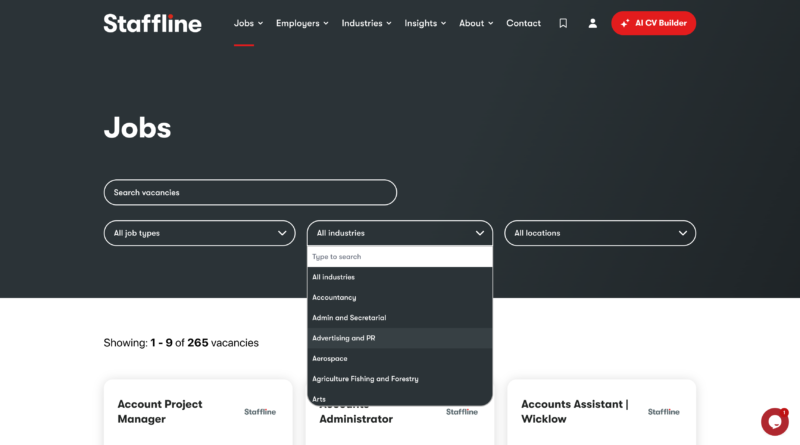Choose Admin and Secretarial option
Image resolution: width=800 pixels, height=445 pixels.
coord(399,318)
